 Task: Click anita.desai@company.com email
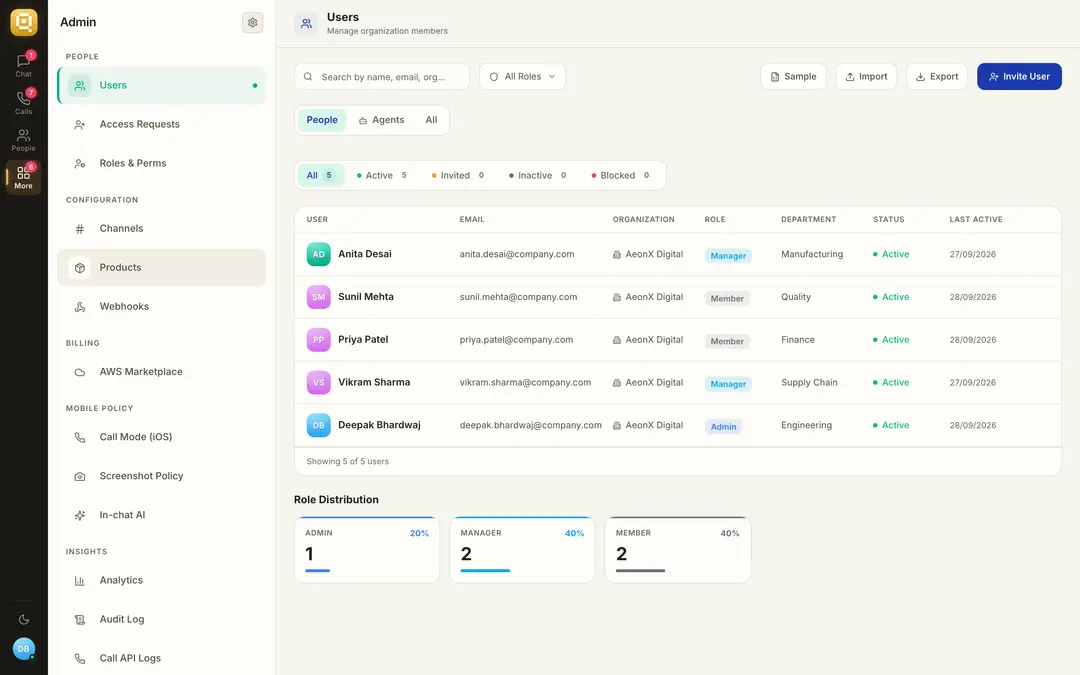pos(517,254)
